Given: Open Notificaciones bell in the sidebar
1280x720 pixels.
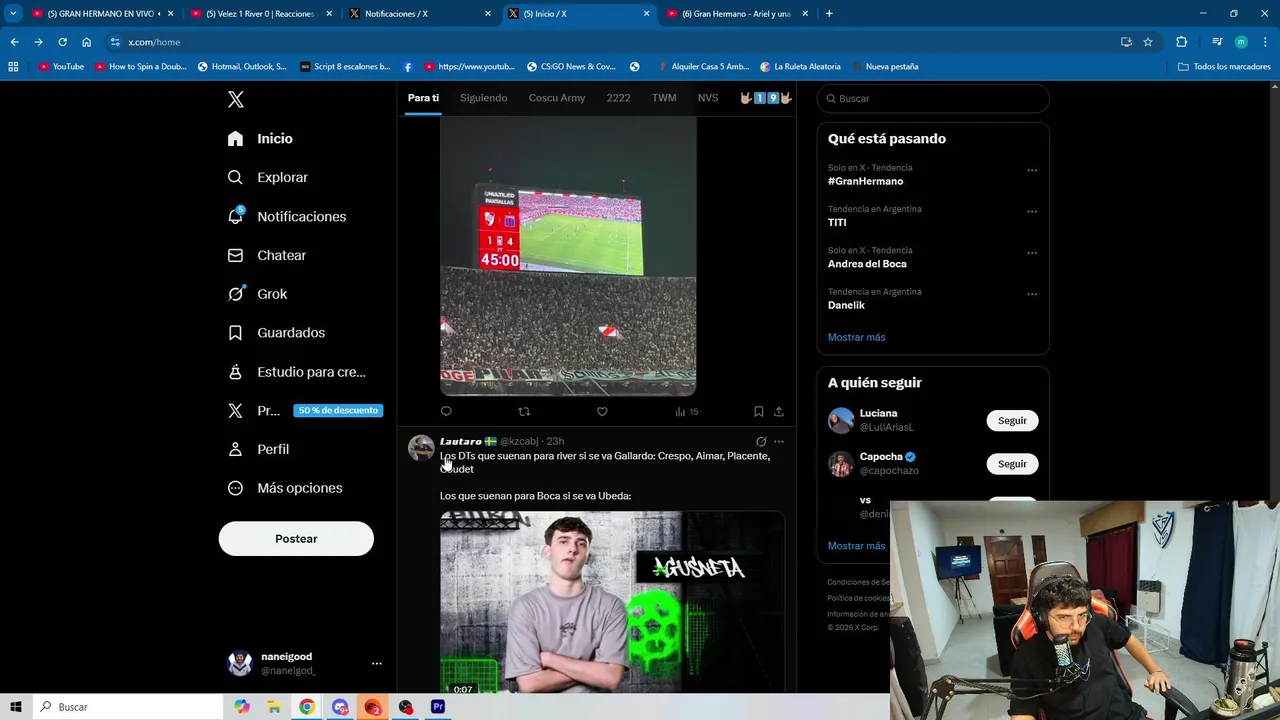Looking at the screenshot, I should click(x=286, y=216).
